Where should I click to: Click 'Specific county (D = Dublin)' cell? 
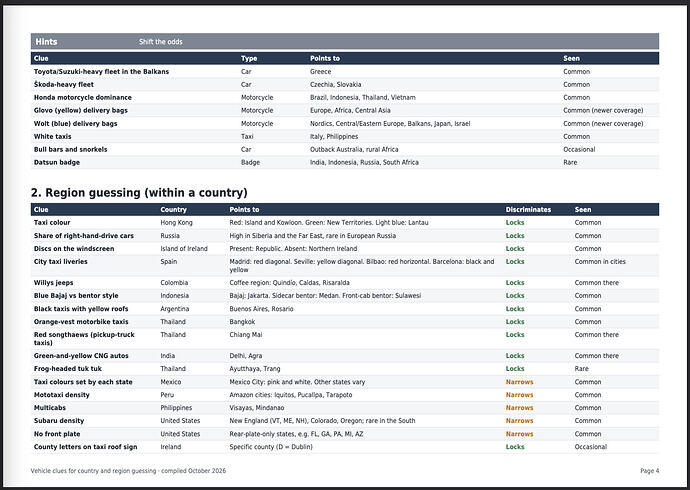pos(271,447)
